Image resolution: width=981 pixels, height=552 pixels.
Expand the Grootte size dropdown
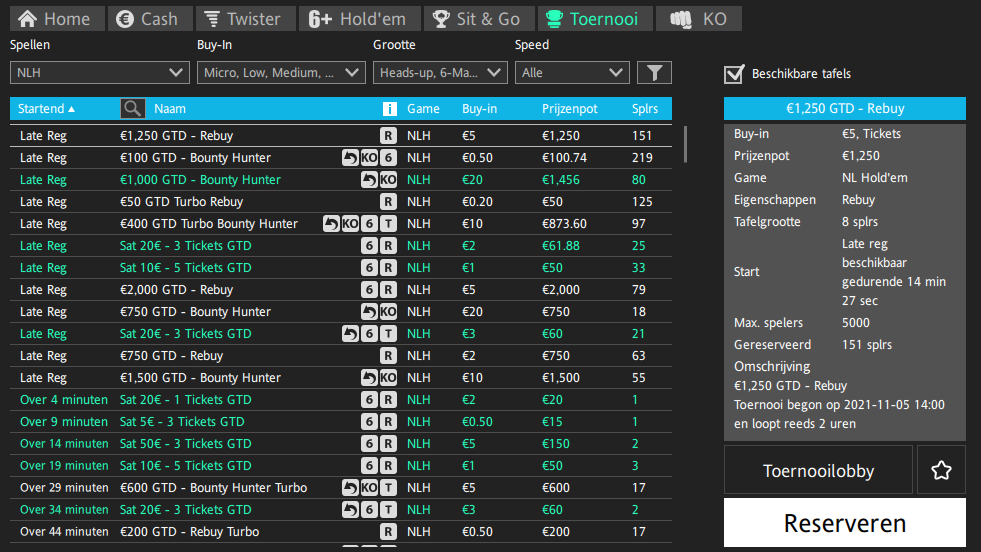coord(440,73)
